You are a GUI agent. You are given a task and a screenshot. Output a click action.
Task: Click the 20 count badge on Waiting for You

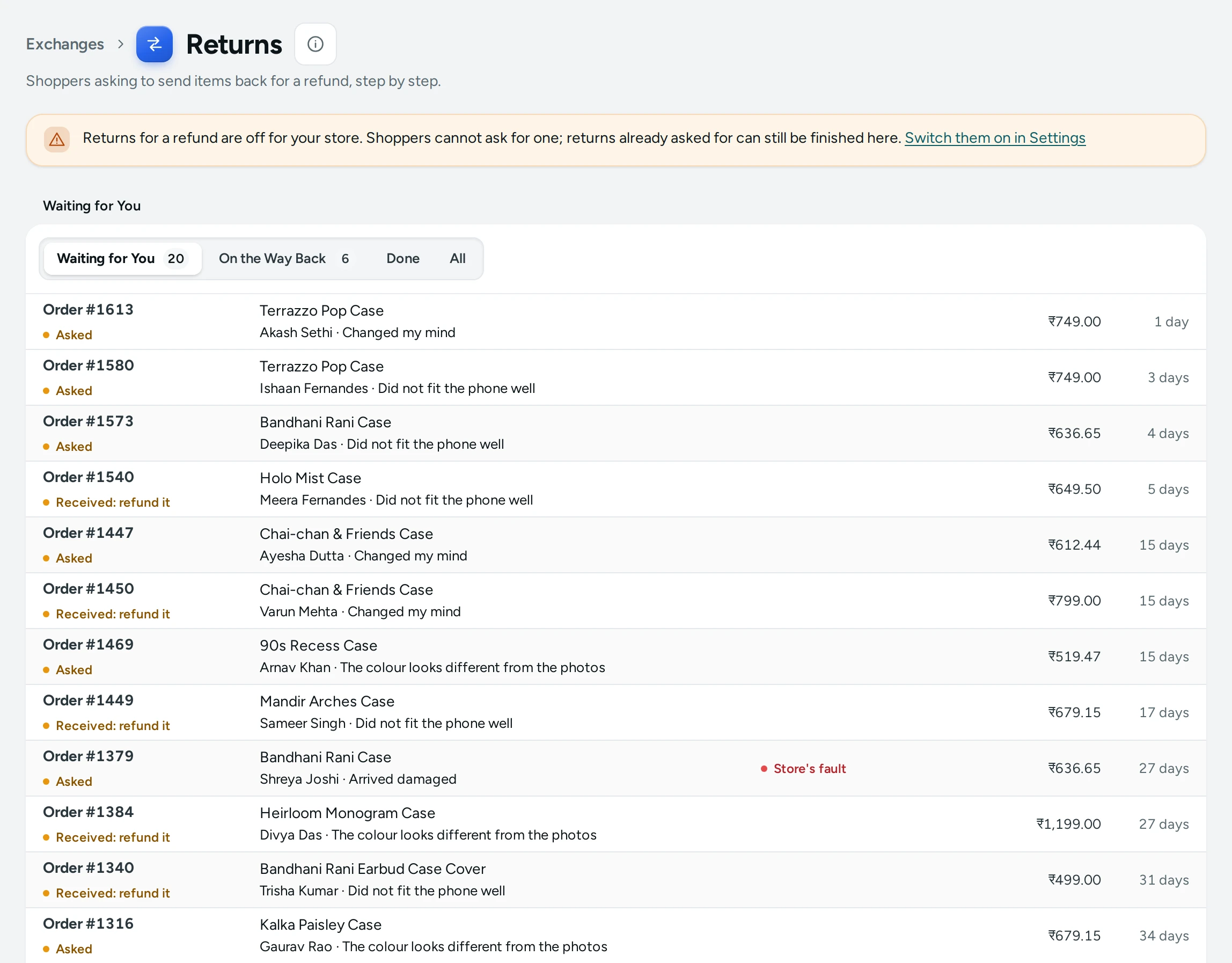point(176,259)
